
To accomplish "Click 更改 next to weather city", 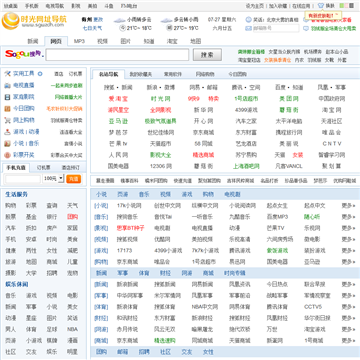I will tap(98, 20).
